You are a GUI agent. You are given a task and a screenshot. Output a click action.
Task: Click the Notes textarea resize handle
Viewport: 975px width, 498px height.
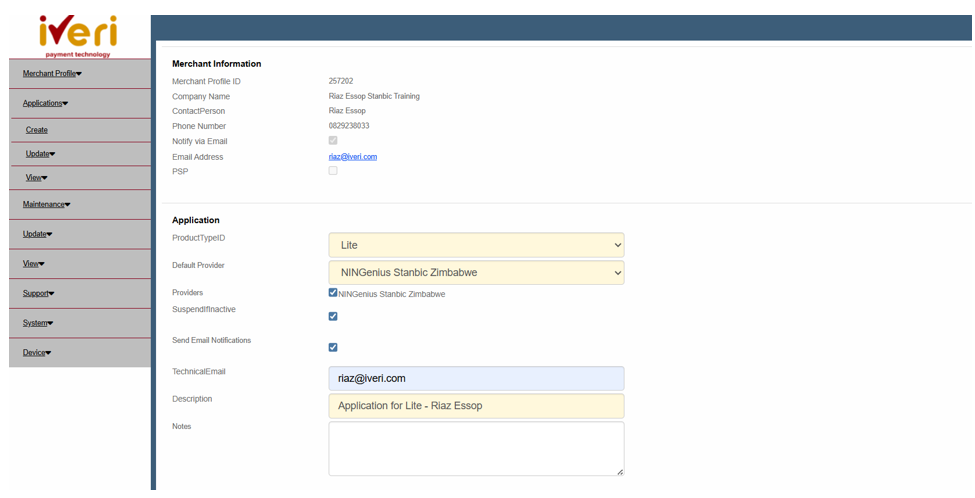620,472
